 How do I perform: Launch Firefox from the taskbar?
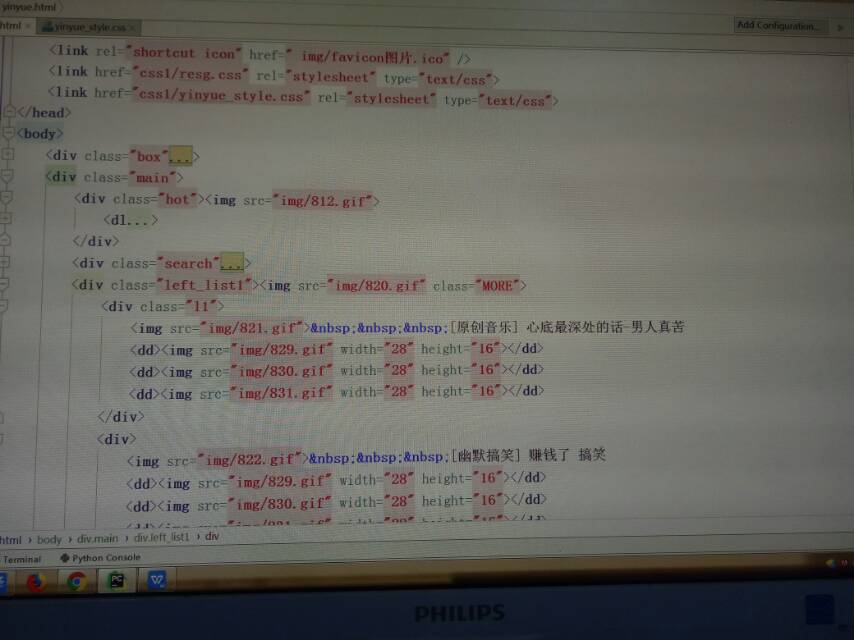35,582
